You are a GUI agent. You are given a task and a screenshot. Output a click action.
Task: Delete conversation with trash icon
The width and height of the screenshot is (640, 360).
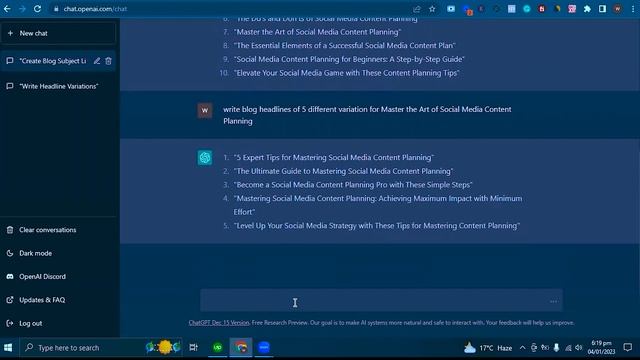(x=108, y=61)
